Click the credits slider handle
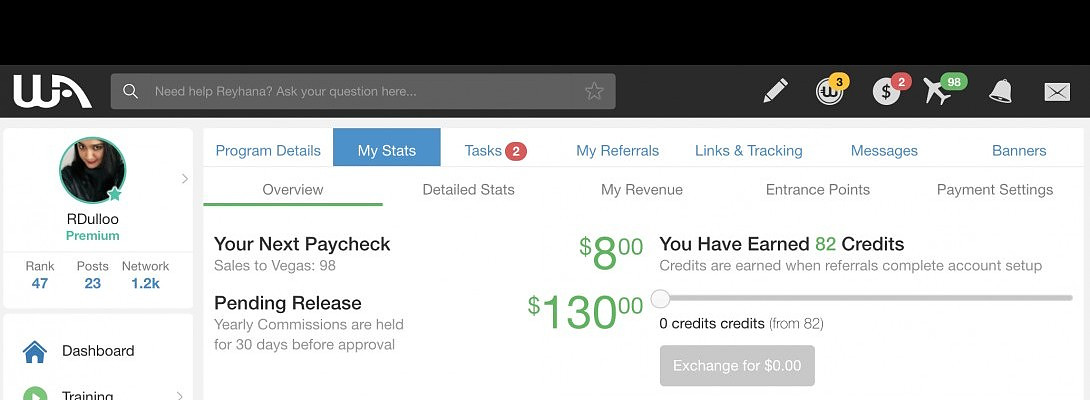Screen dimensions: 1090x400 click(x=660, y=298)
